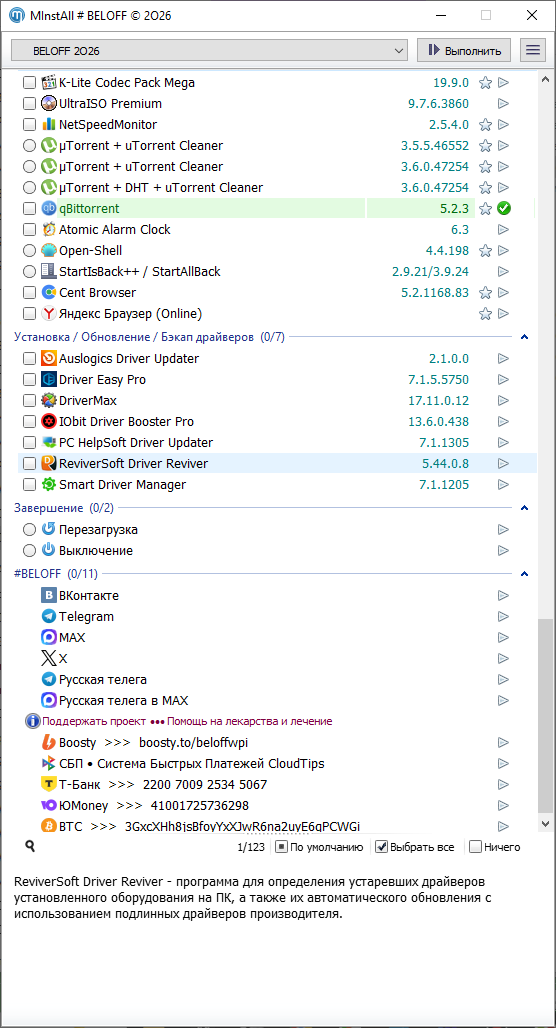The width and height of the screenshot is (556, 1028).
Task: Click the Driver Easy Pro icon
Action: 49,380
